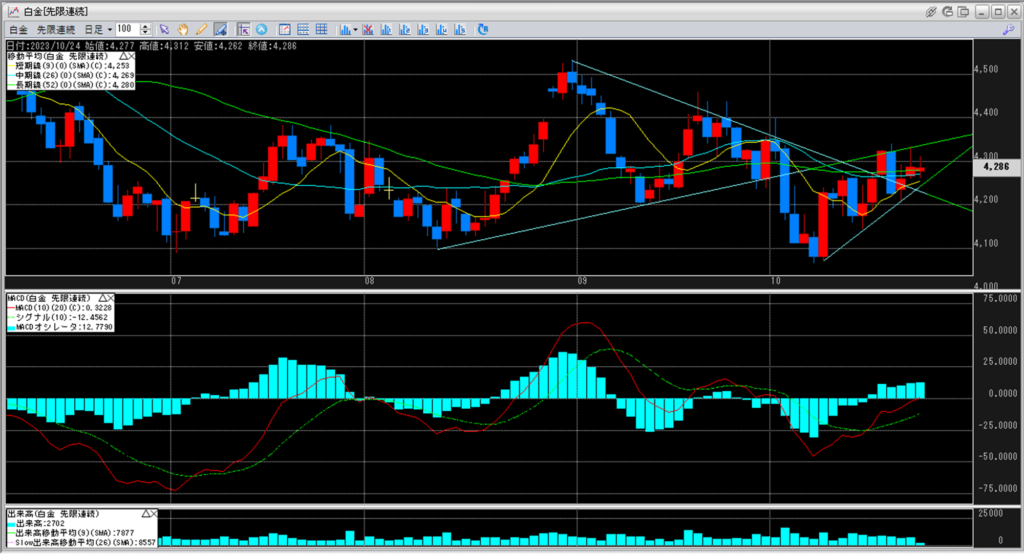Image resolution: width=1024 pixels, height=554 pixels.
Task: Open settings via the wrench icon
Action: coord(1007,30)
